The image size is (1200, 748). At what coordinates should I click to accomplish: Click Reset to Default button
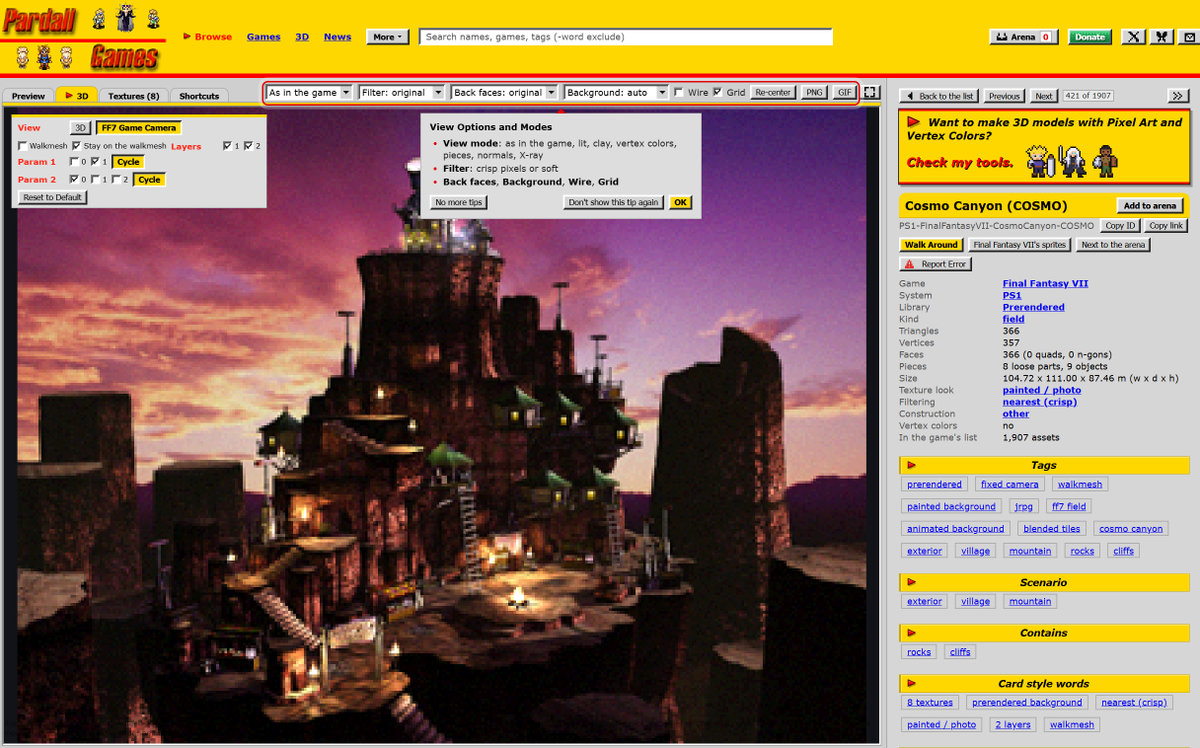53,197
